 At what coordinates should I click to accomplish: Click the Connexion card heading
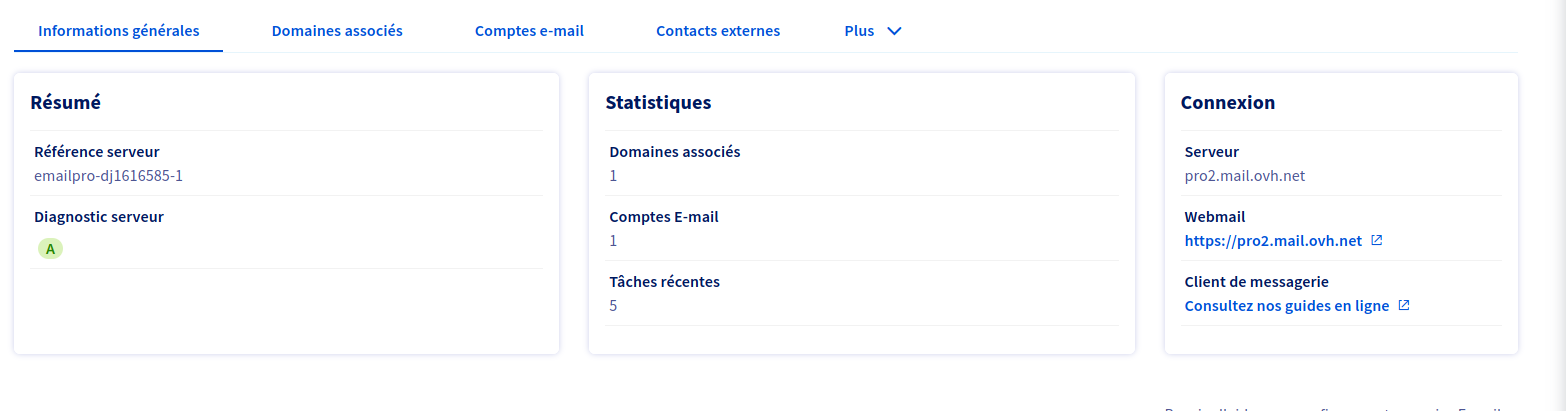(1227, 102)
